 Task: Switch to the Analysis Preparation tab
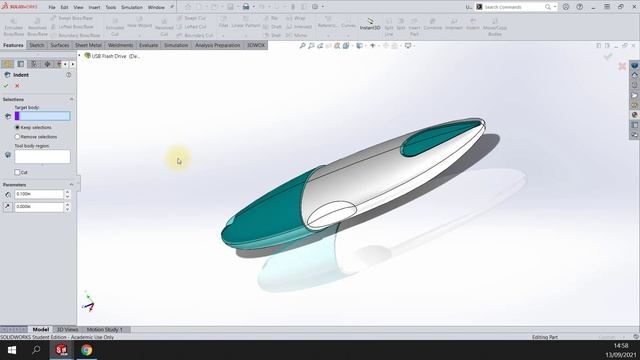[218, 45]
